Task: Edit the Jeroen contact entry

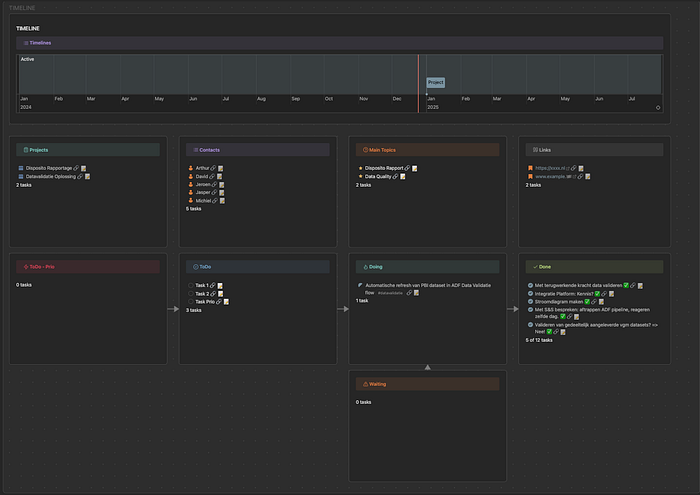Action: (x=221, y=184)
